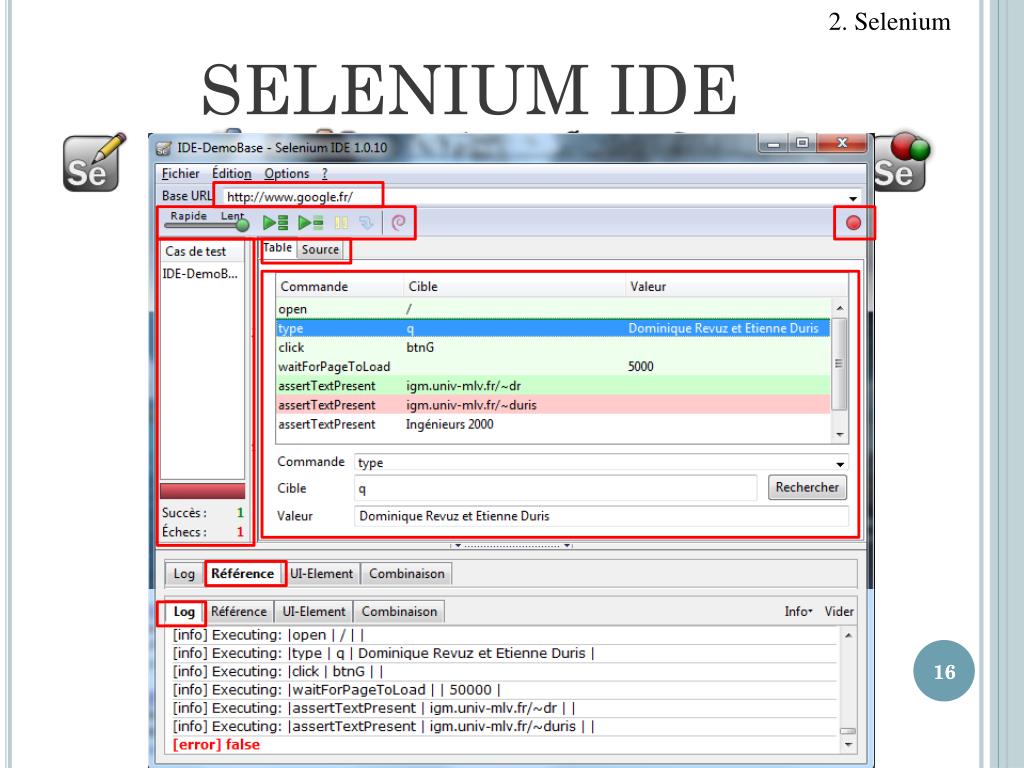
Task: Click the Se red-green lights logo icon
Action: 902,162
